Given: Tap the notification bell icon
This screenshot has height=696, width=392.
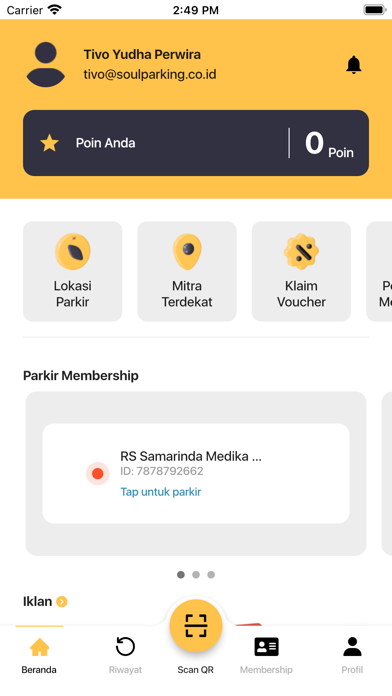Looking at the screenshot, I should coord(353,65).
